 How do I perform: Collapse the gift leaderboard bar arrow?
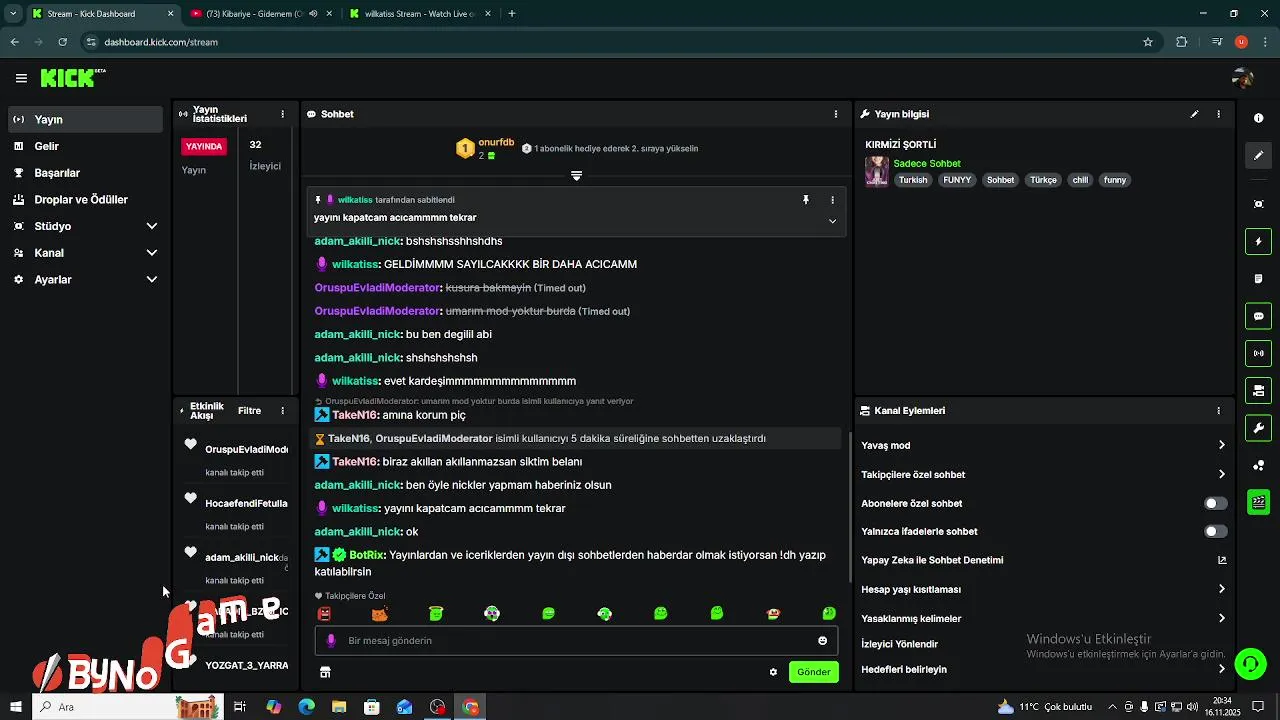coord(576,176)
